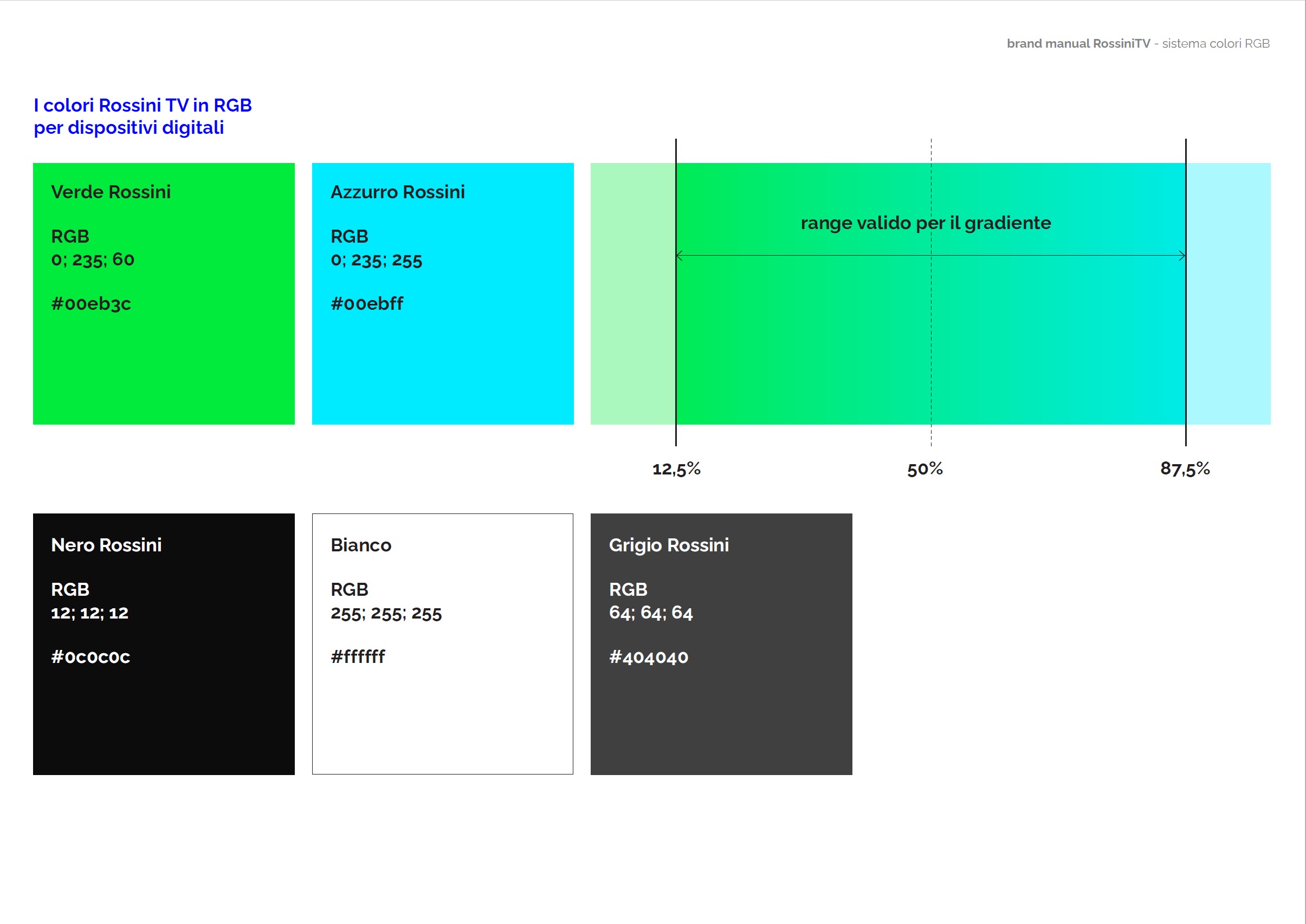Click the pale cyan area right of gradient

click(1228, 294)
